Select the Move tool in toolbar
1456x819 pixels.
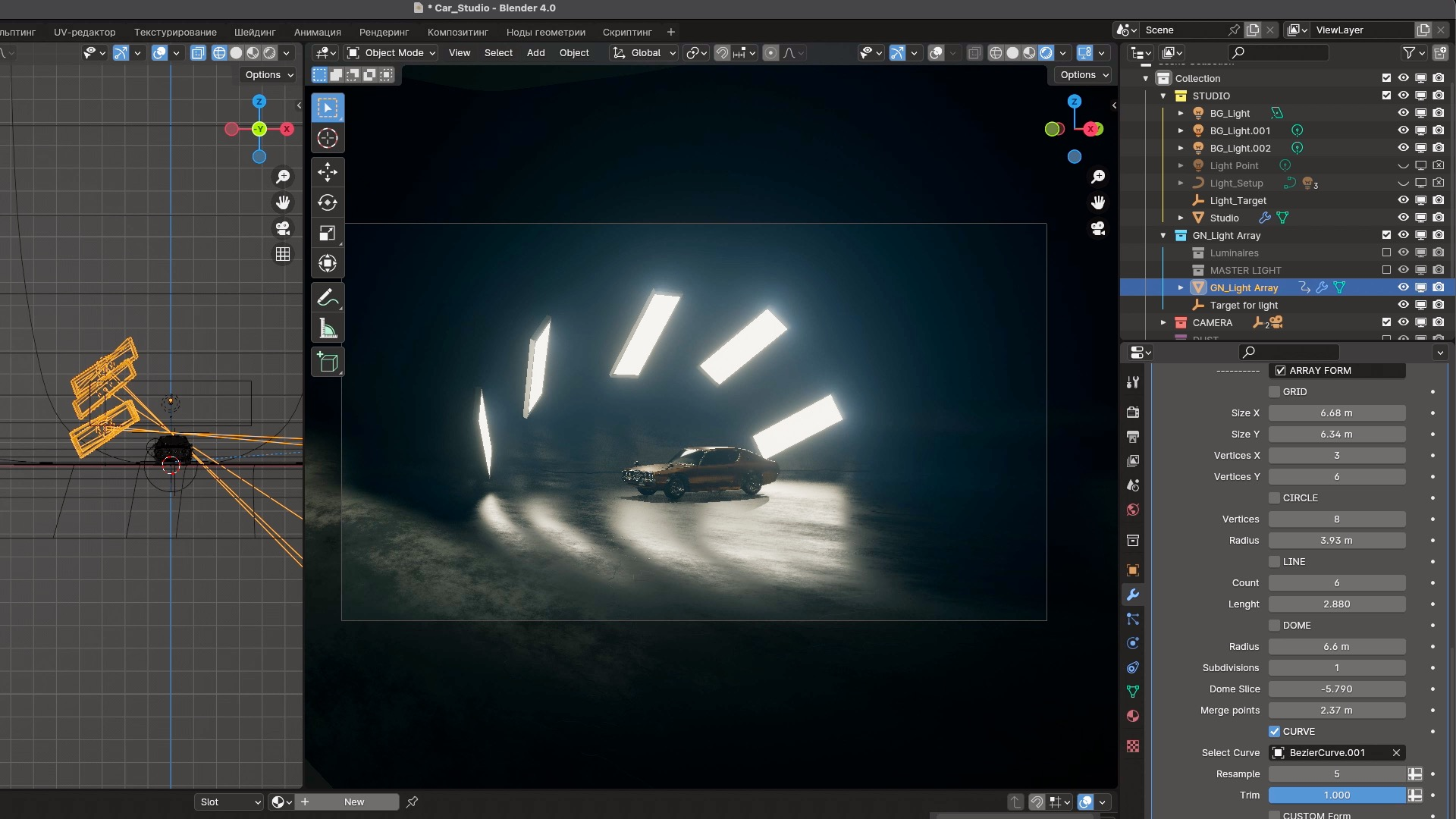click(328, 172)
